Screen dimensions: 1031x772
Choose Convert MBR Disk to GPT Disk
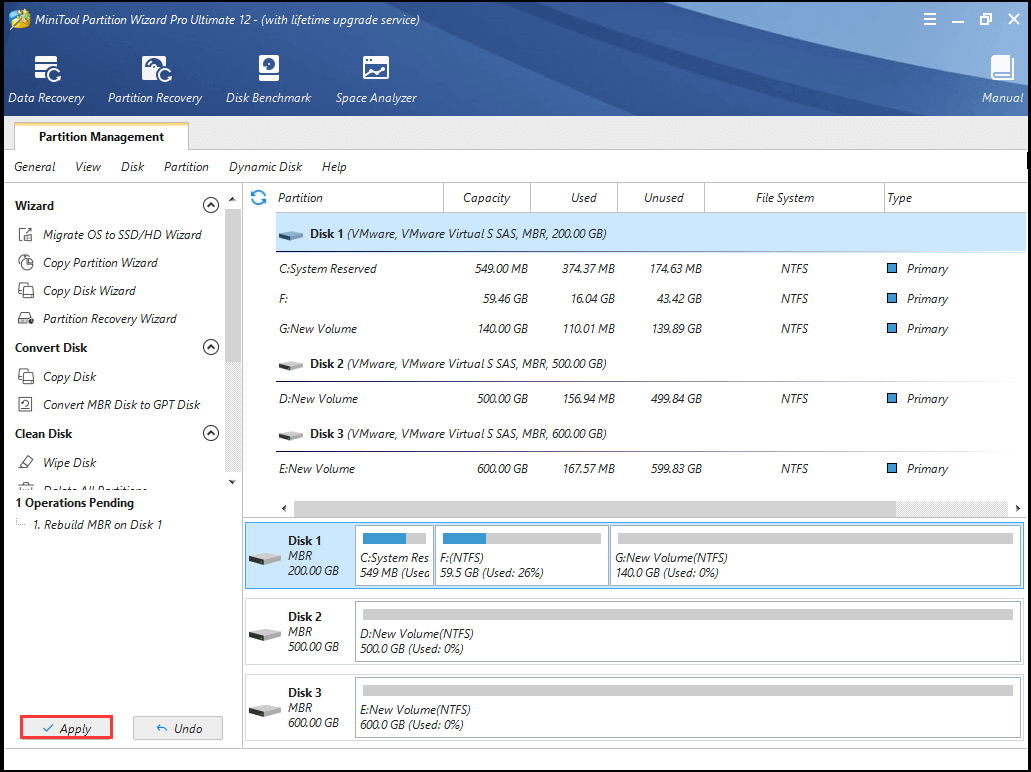pos(111,404)
